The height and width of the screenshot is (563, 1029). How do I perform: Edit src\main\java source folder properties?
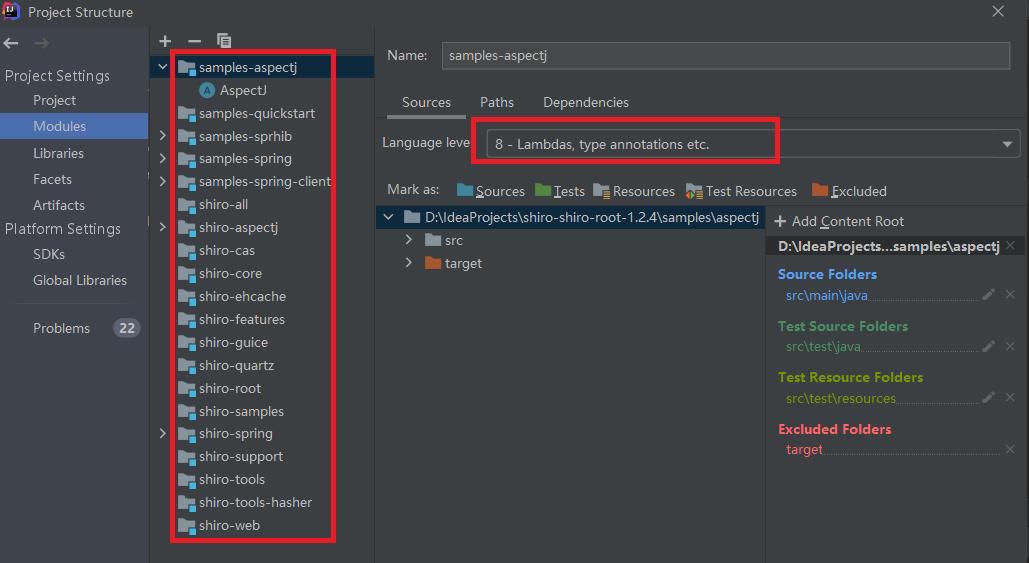(x=988, y=295)
